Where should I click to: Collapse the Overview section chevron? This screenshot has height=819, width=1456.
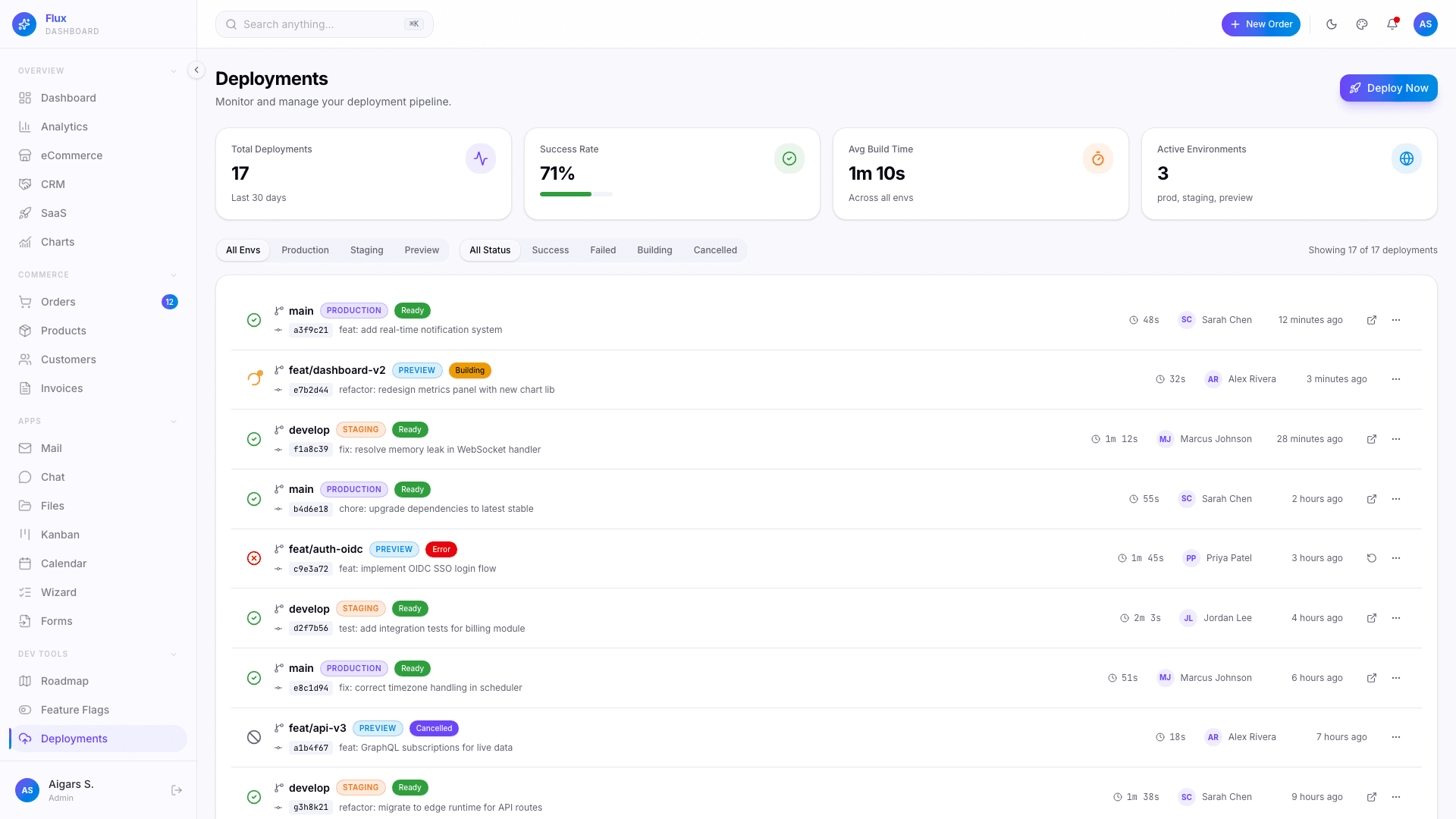[174, 71]
